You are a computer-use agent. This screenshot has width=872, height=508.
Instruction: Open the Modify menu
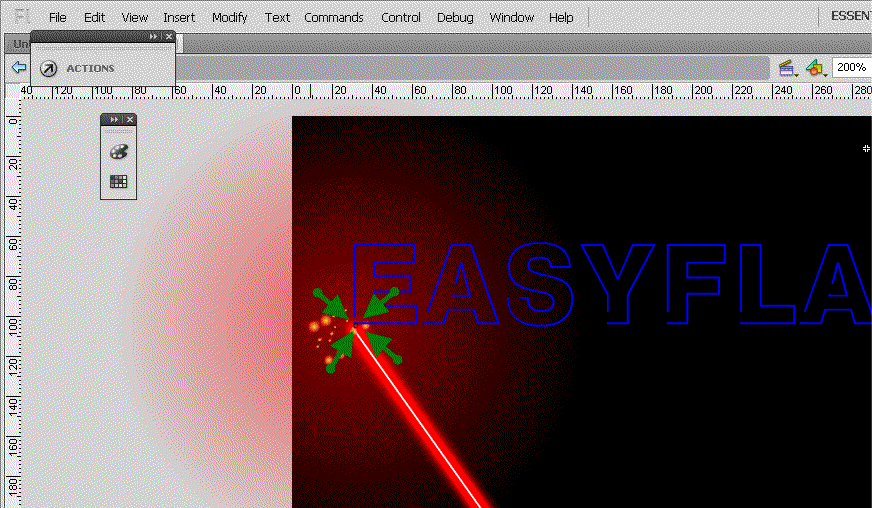[x=229, y=17]
